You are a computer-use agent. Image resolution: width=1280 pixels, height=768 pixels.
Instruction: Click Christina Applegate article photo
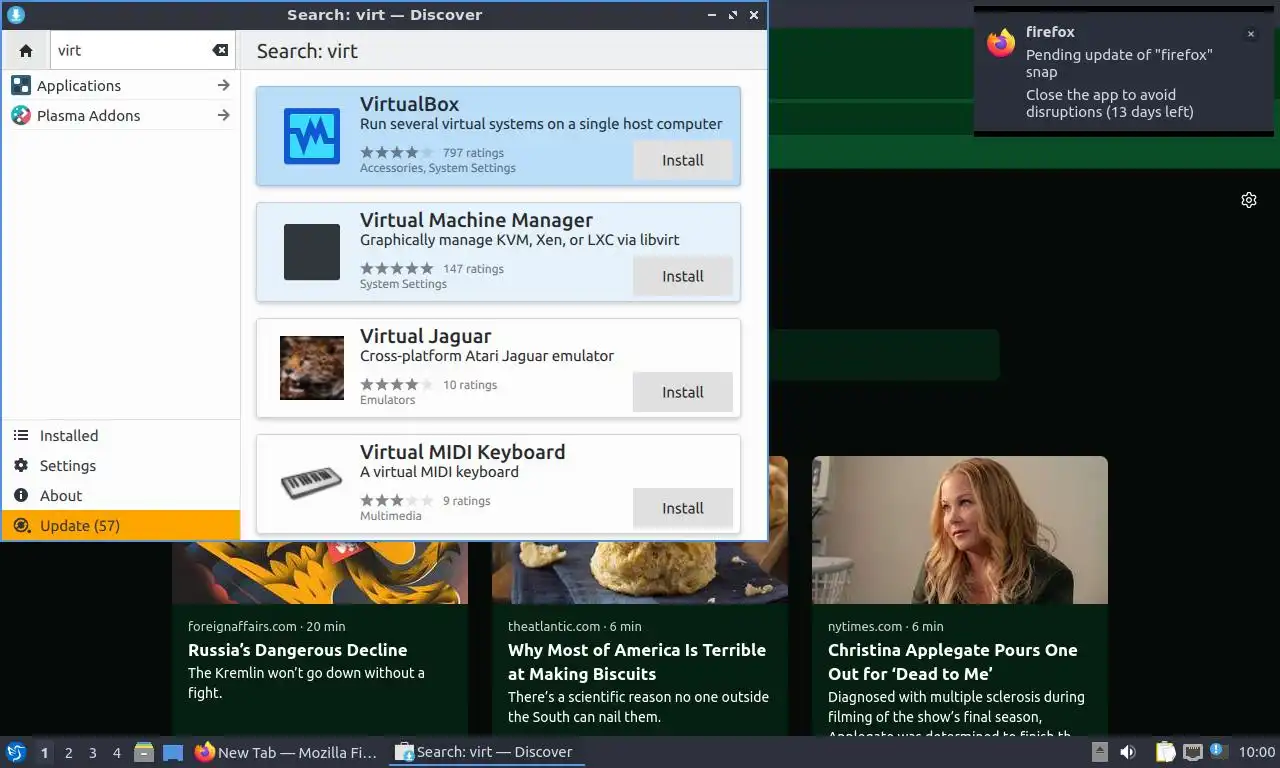[x=960, y=530]
